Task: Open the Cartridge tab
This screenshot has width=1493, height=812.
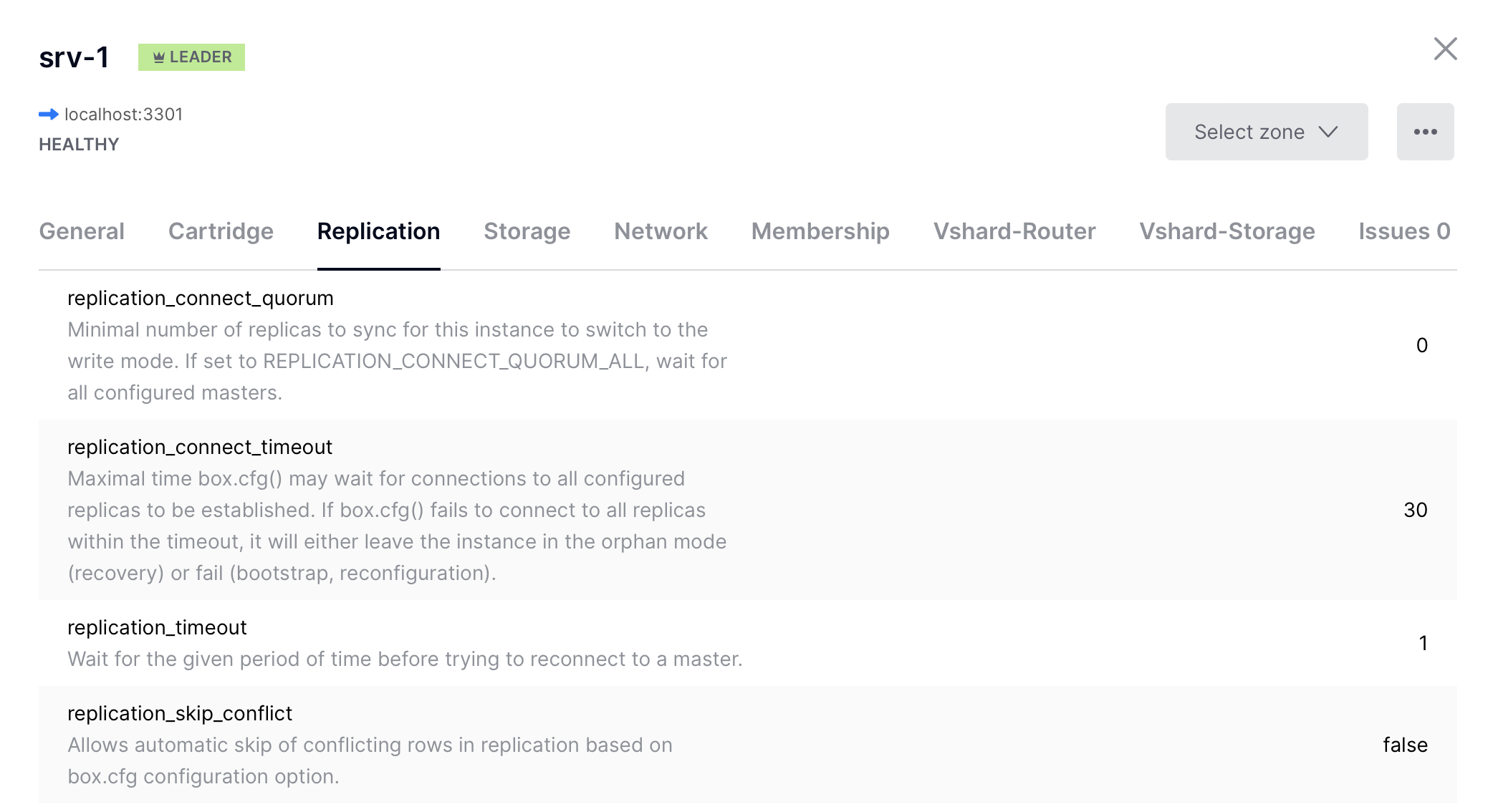Action: coord(221,231)
